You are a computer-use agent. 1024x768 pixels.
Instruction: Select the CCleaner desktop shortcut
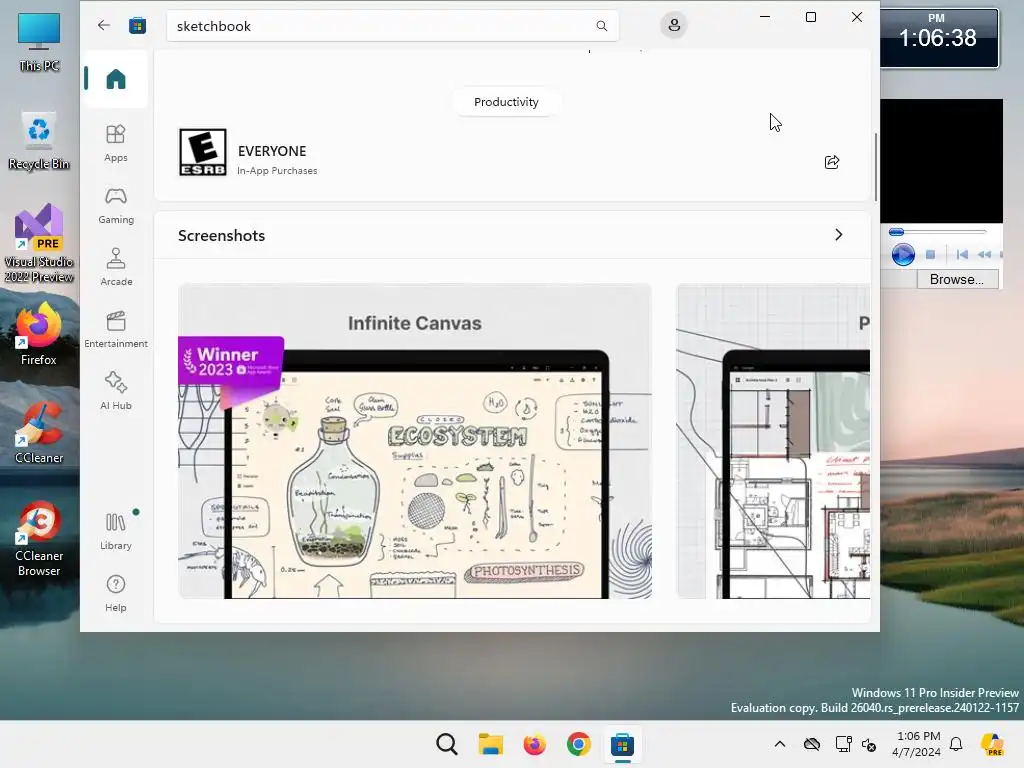coord(39,432)
